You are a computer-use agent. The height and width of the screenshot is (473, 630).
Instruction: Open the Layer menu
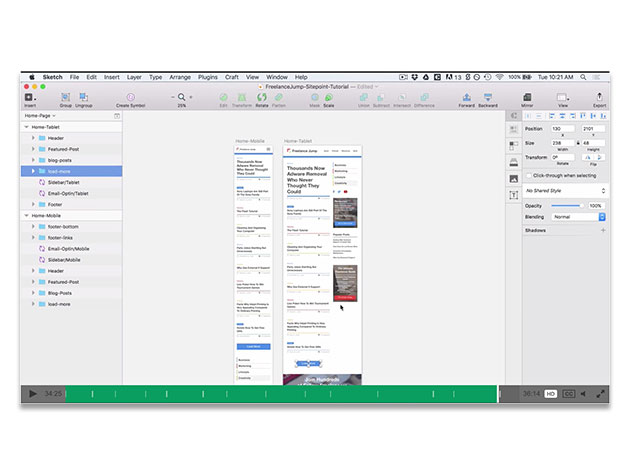coord(134,77)
